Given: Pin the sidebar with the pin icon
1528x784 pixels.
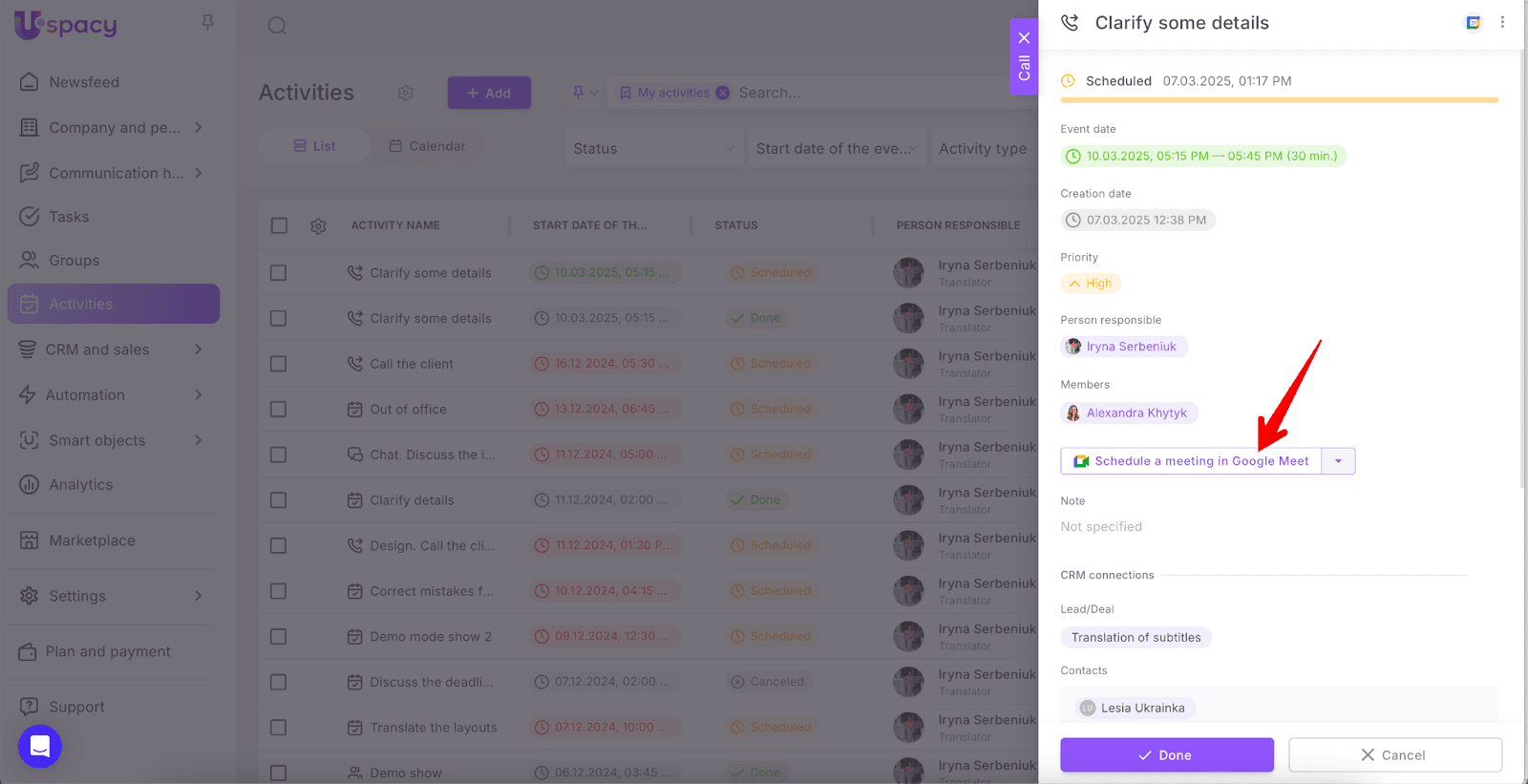Looking at the screenshot, I should coord(207,22).
